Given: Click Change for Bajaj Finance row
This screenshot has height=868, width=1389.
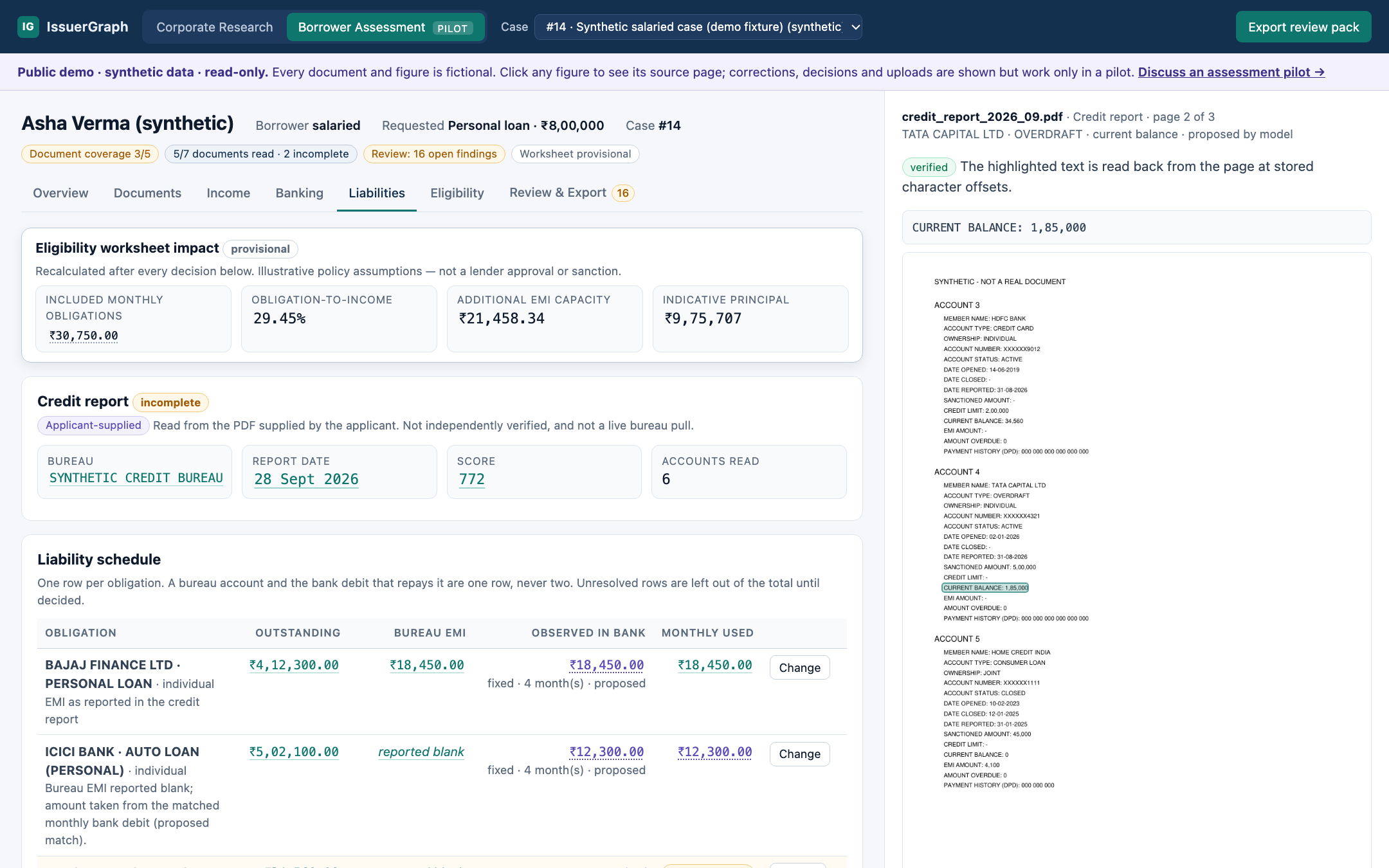Looking at the screenshot, I should click(x=799, y=667).
